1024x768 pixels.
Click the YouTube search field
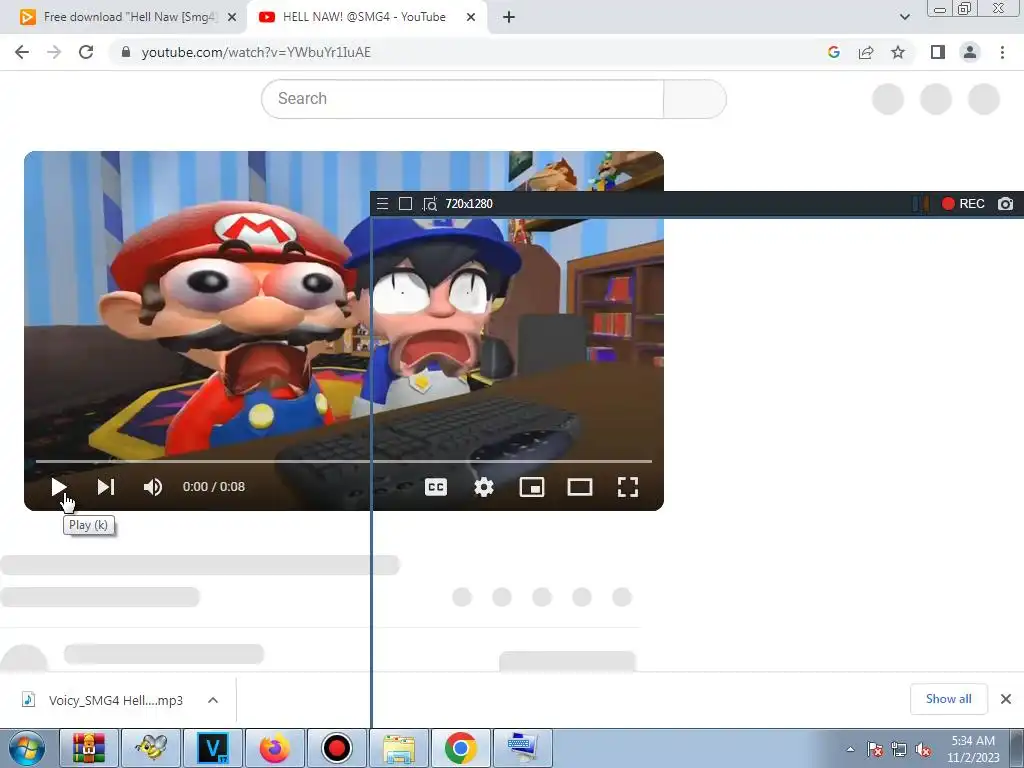pyautogui.click(x=462, y=99)
